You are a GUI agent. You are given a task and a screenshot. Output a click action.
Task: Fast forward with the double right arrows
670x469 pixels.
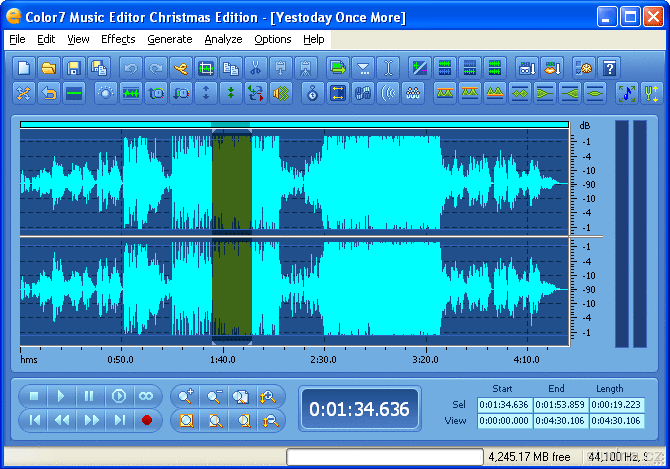click(91, 420)
